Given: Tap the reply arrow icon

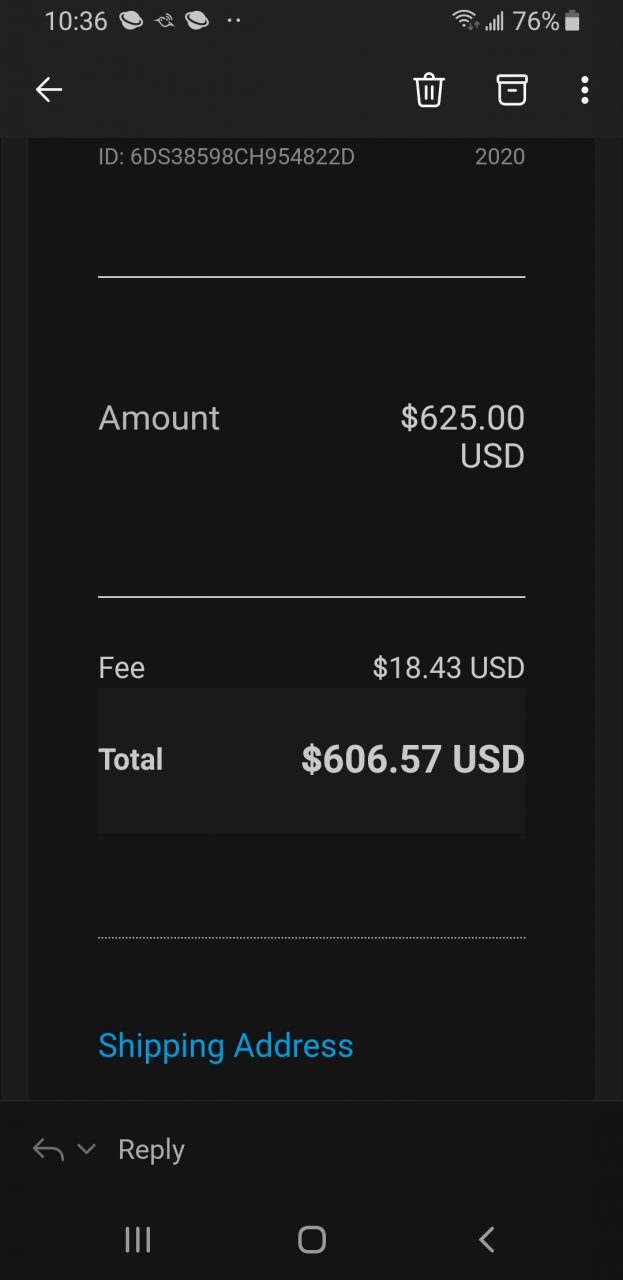Looking at the screenshot, I should pyautogui.click(x=49, y=1149).
